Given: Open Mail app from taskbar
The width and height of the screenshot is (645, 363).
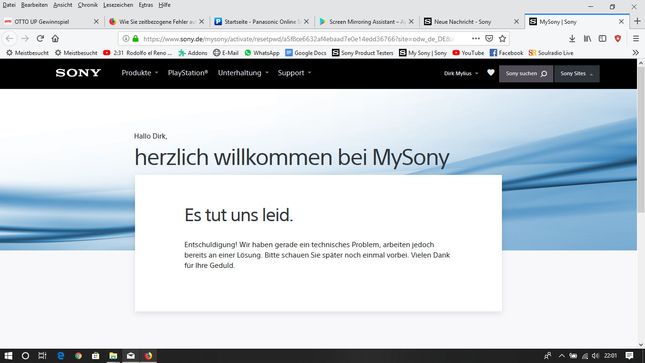Looking at the screenshot, I should click(131, 356).
